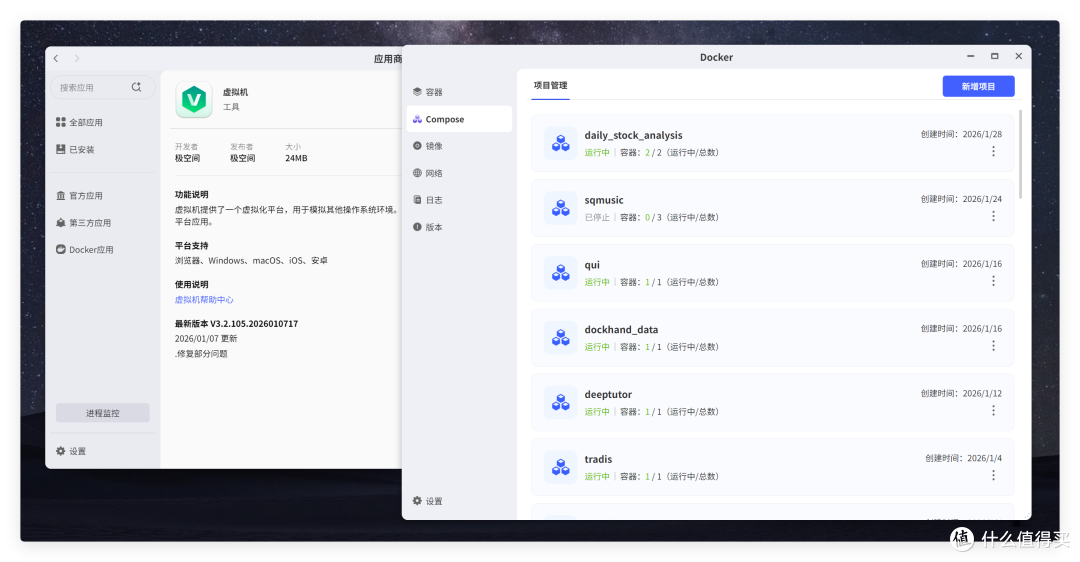Select the tradis project name

coord(598,459)
